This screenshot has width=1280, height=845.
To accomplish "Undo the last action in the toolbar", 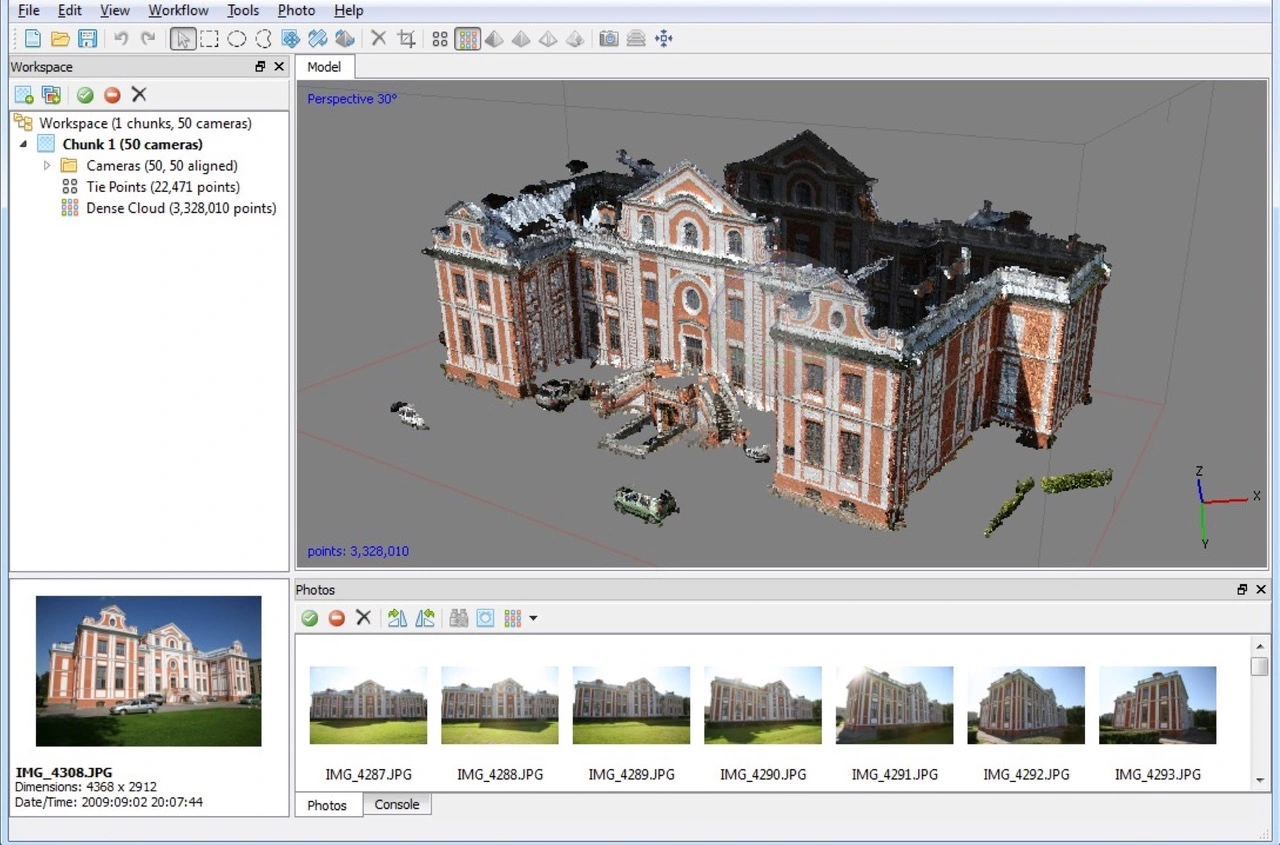I will click(x=121, y=39).
